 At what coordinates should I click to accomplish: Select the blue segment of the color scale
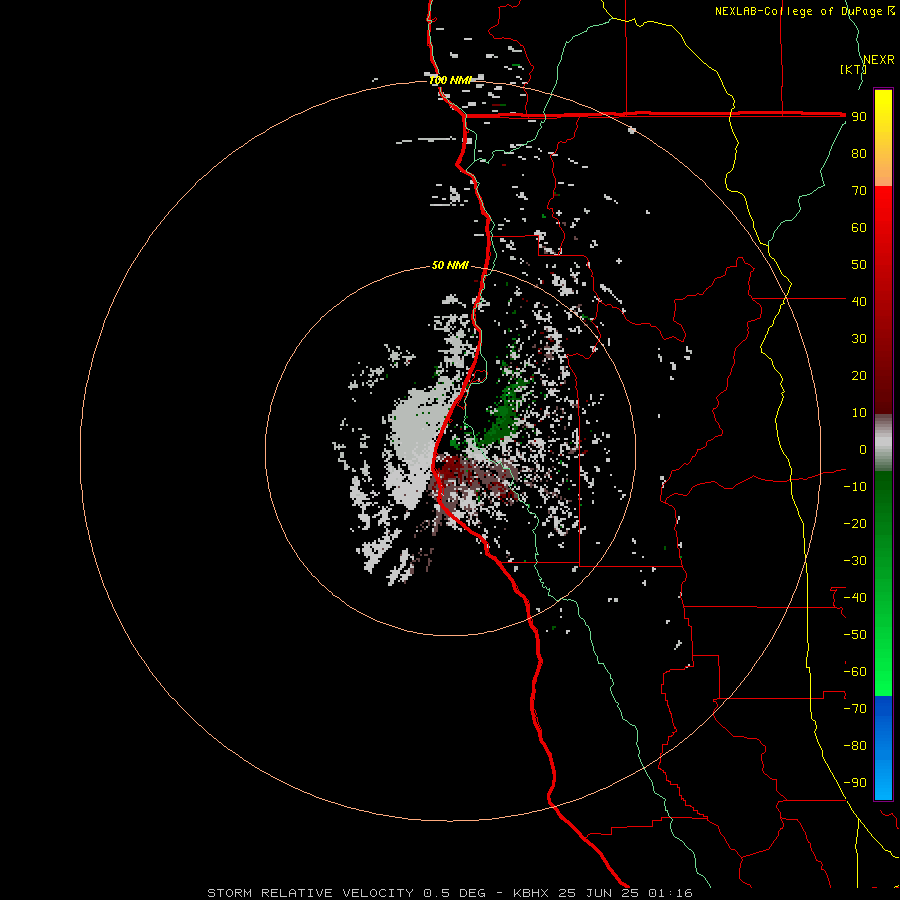pos(883,747)
